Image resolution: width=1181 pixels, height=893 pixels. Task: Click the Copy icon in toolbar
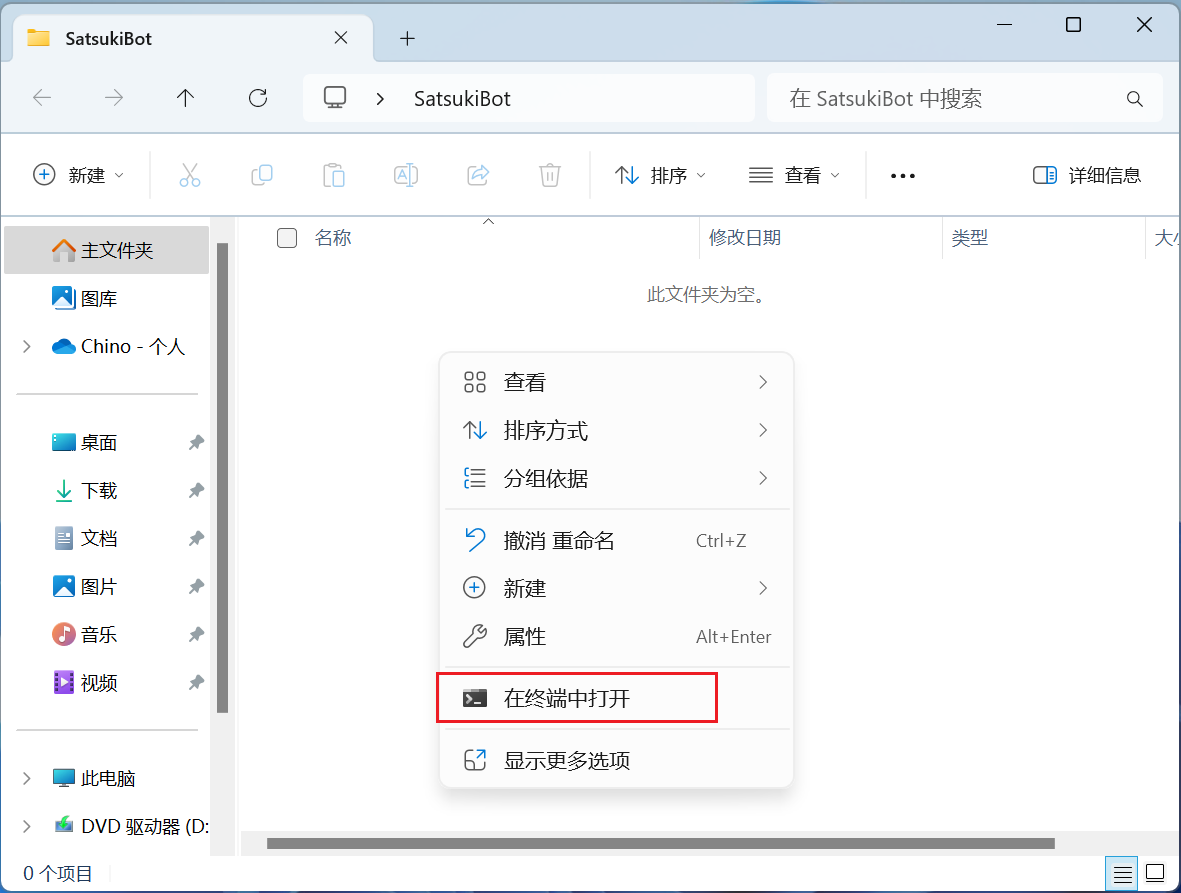261,175
